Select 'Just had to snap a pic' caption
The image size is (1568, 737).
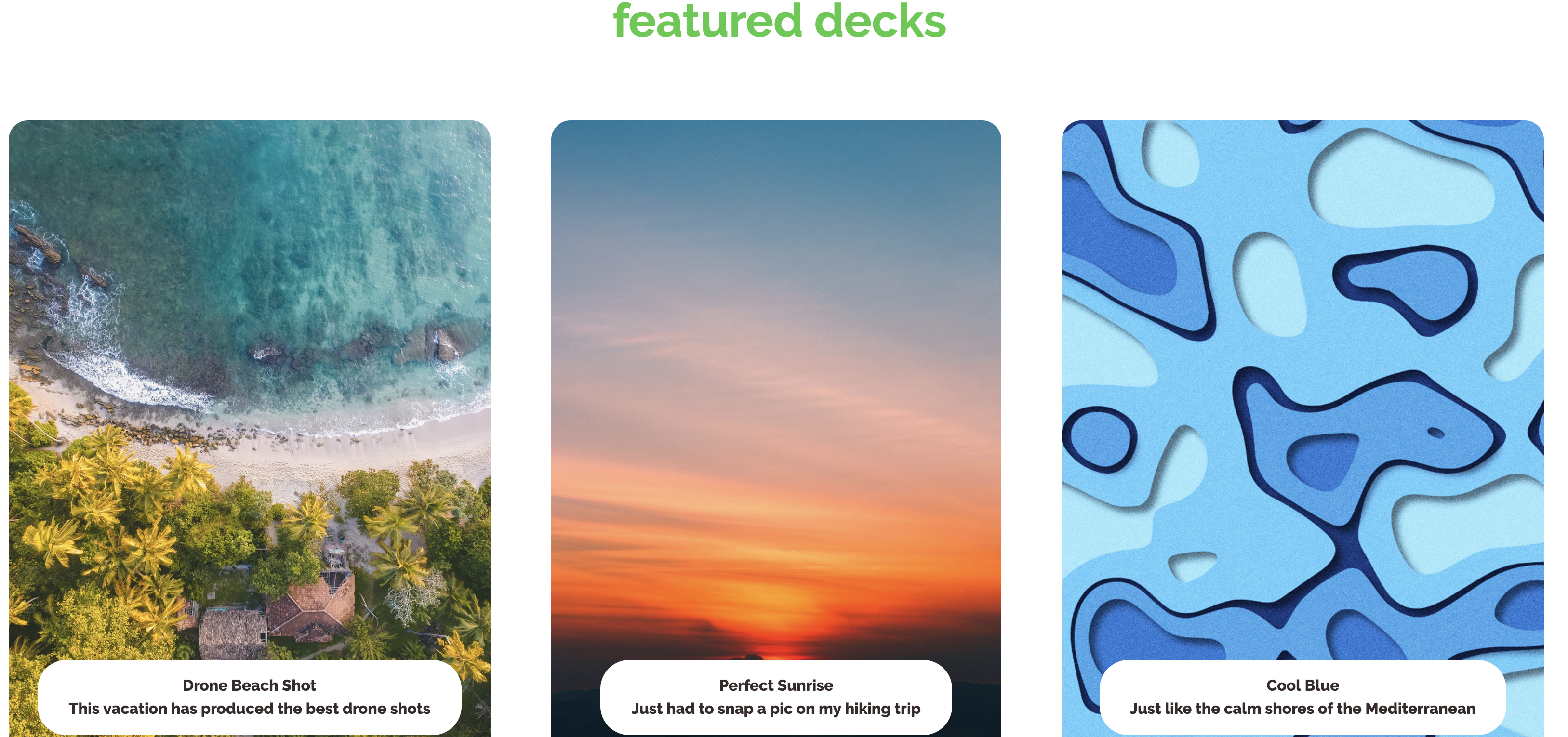776,709
